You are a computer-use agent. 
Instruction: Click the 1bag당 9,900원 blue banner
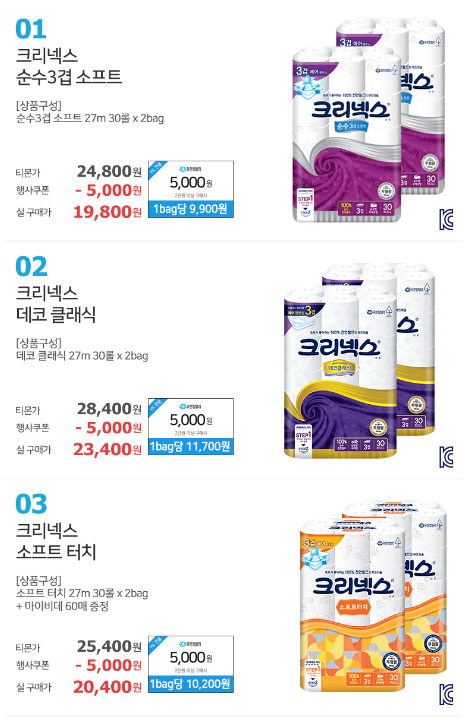pyautogui.click(x=191, y=209)
